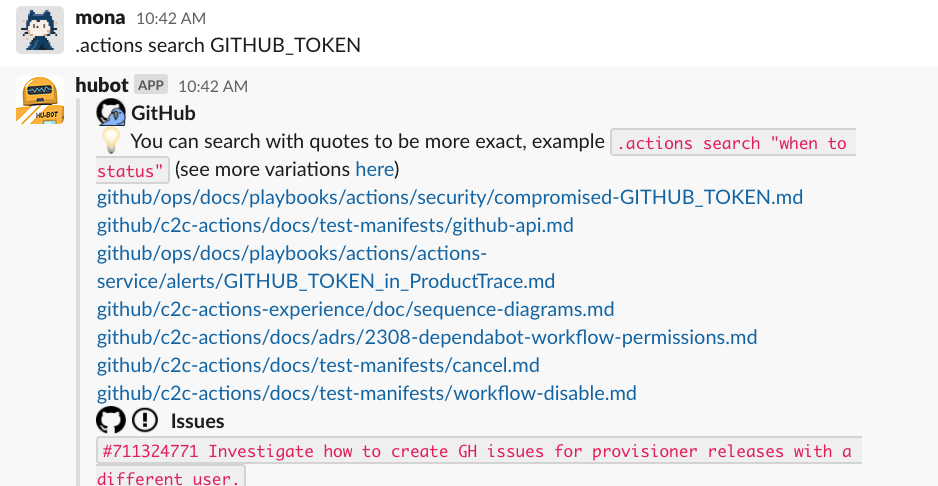The image size is (938, 486).
Task: Click the hubot username
Action: coord(102,86)
